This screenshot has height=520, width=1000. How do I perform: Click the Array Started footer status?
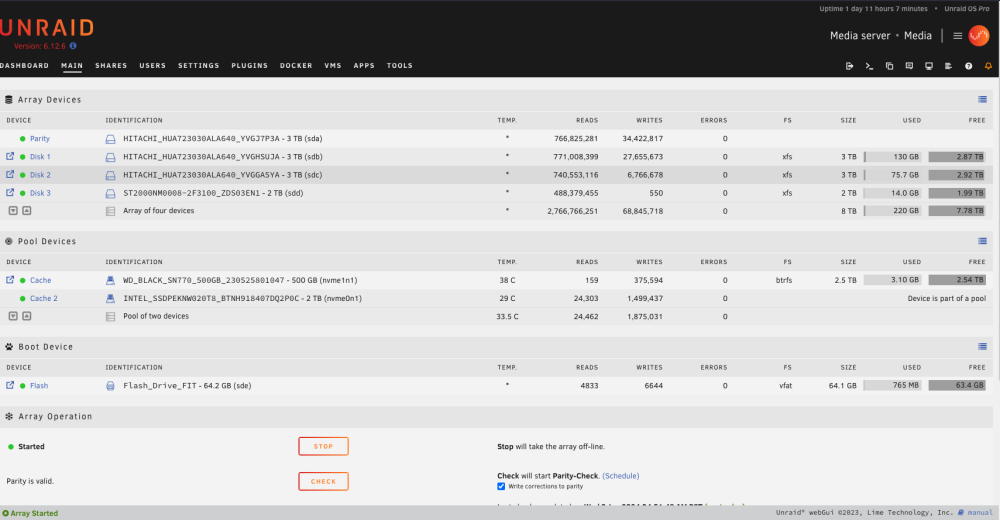30,513
